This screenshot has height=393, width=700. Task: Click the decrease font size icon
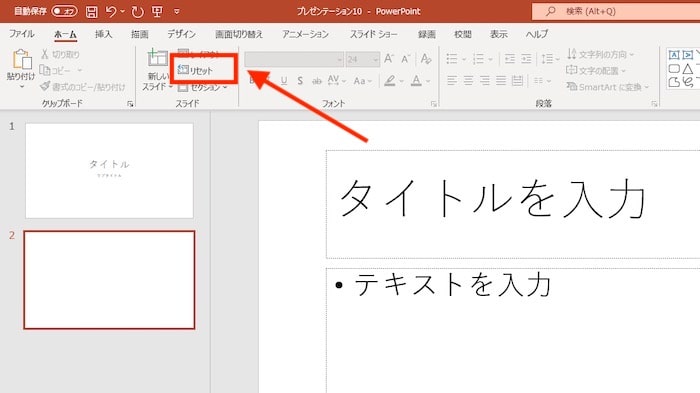(405, 59)
